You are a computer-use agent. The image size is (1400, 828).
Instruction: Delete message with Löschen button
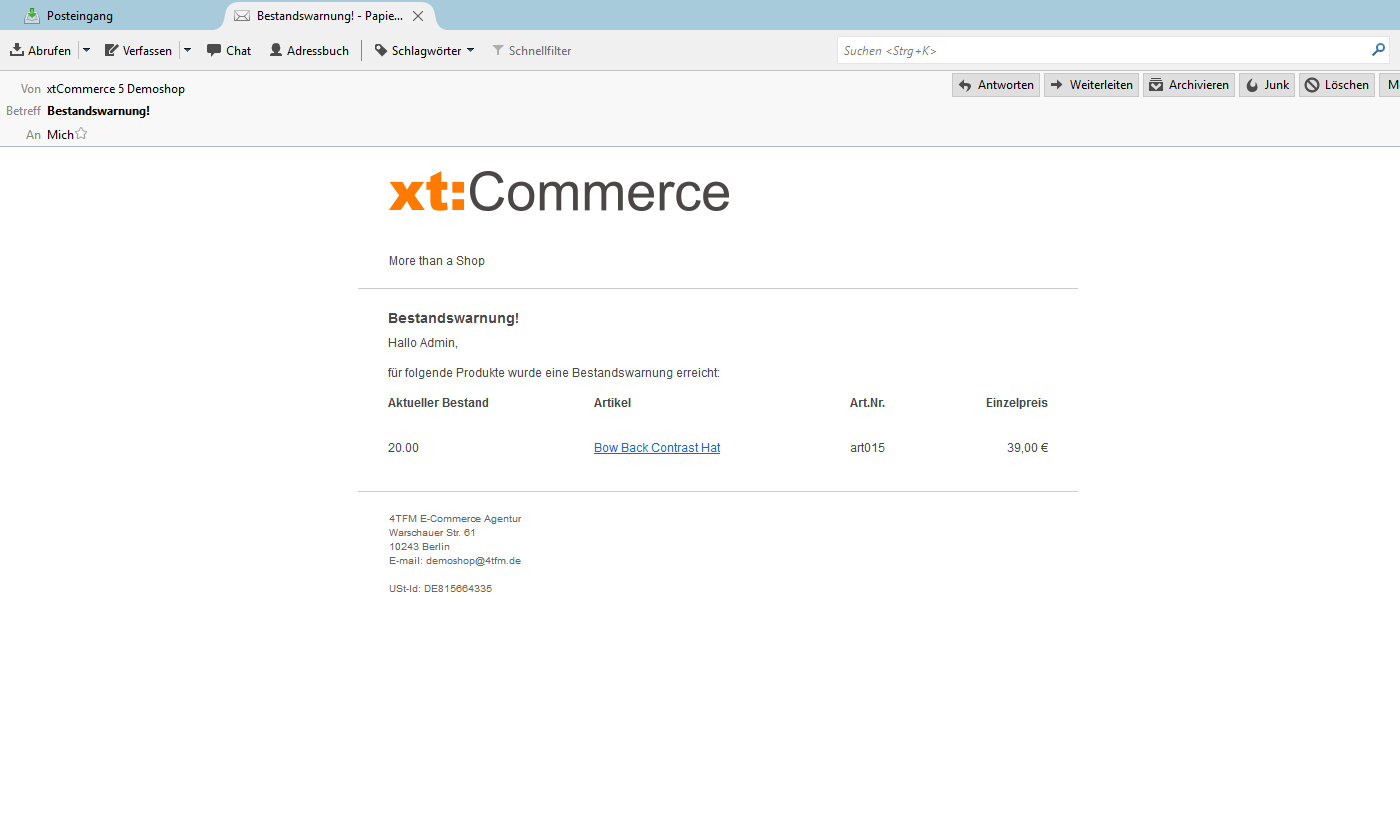pyautogui.click(x=1337, y=85)
